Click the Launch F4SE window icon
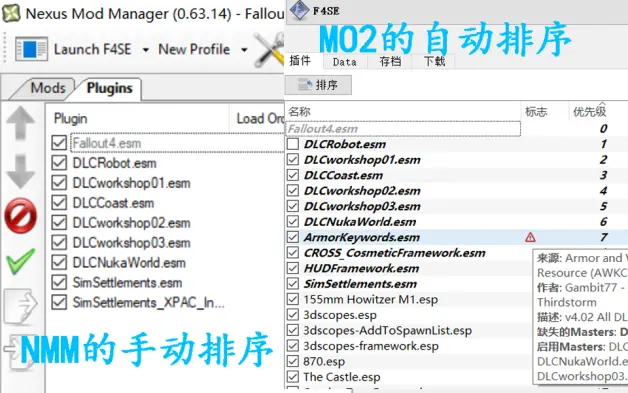Image resolution: width=628 pixels, height=393 pixels. tap(31, 50)
